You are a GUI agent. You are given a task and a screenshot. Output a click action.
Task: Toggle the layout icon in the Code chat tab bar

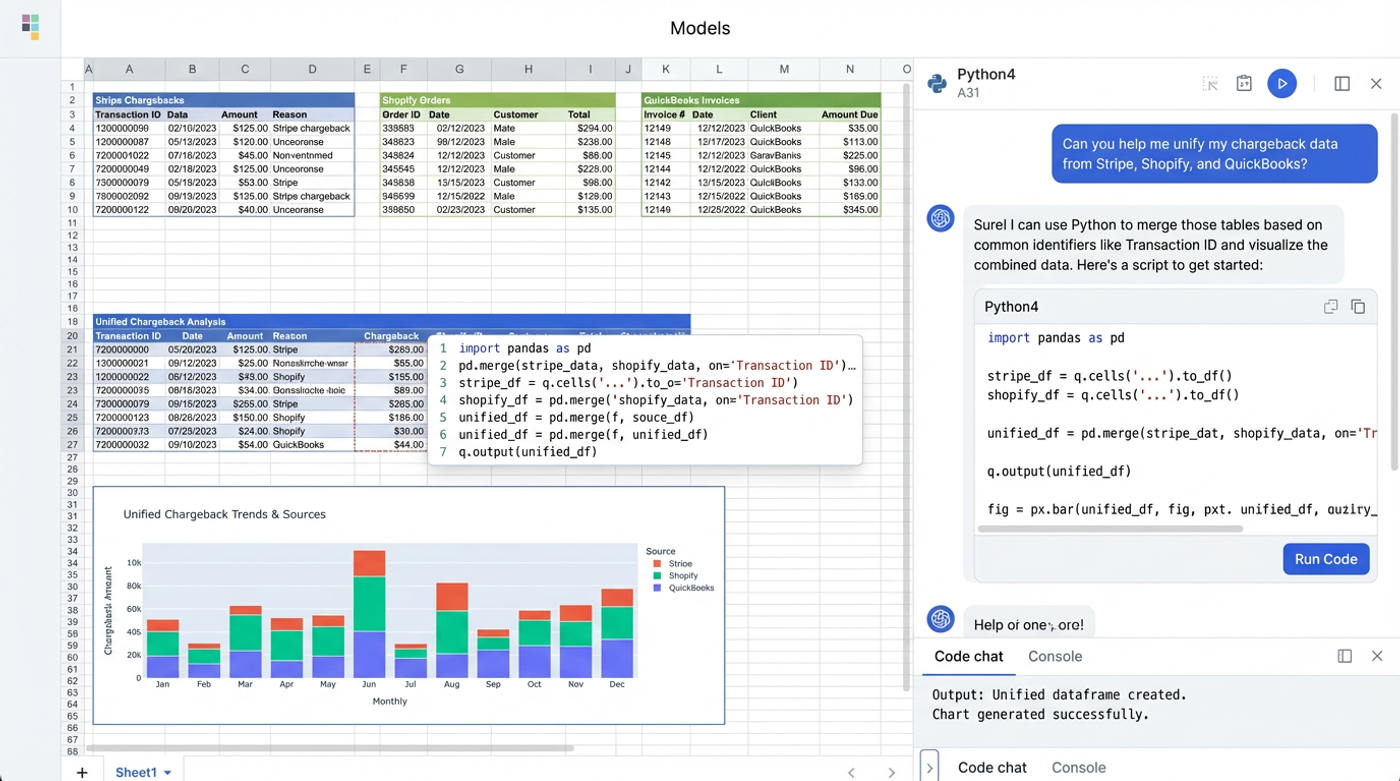click(1345, 656)
